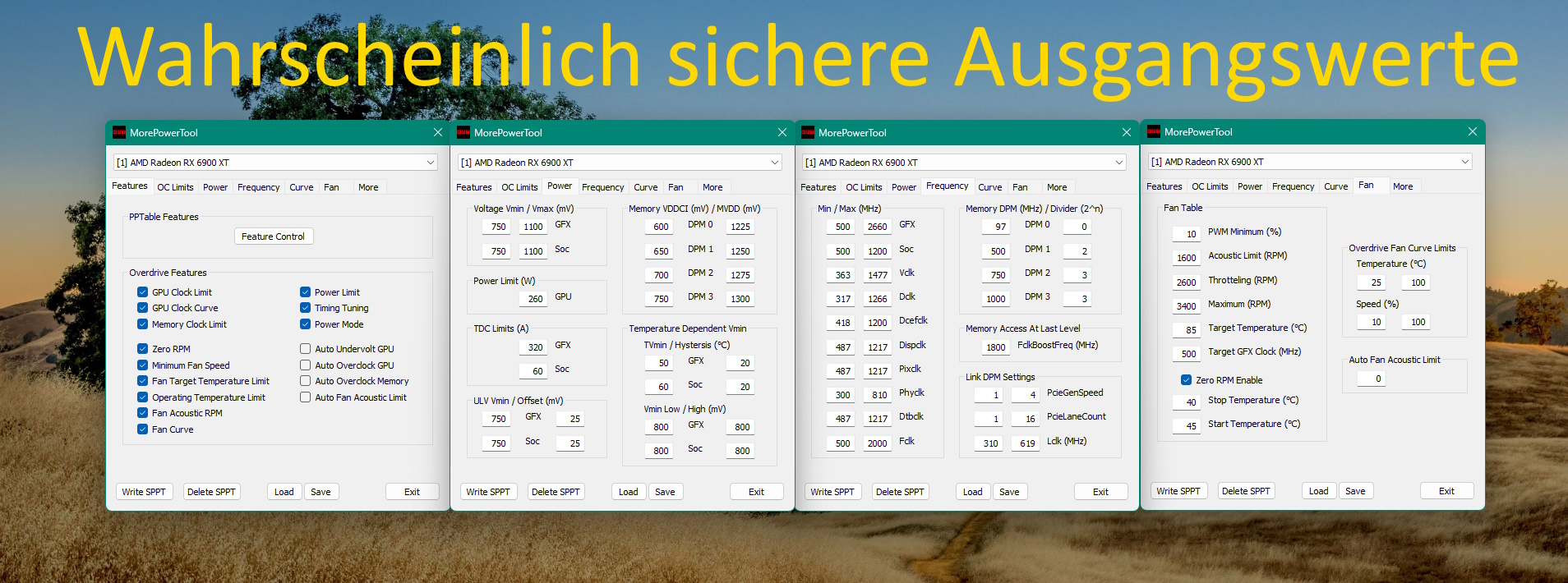Click MorePowerTool app icon in Fan-tab window title
Viewport: 1568px width, 583px height.
pos(1154,131)
